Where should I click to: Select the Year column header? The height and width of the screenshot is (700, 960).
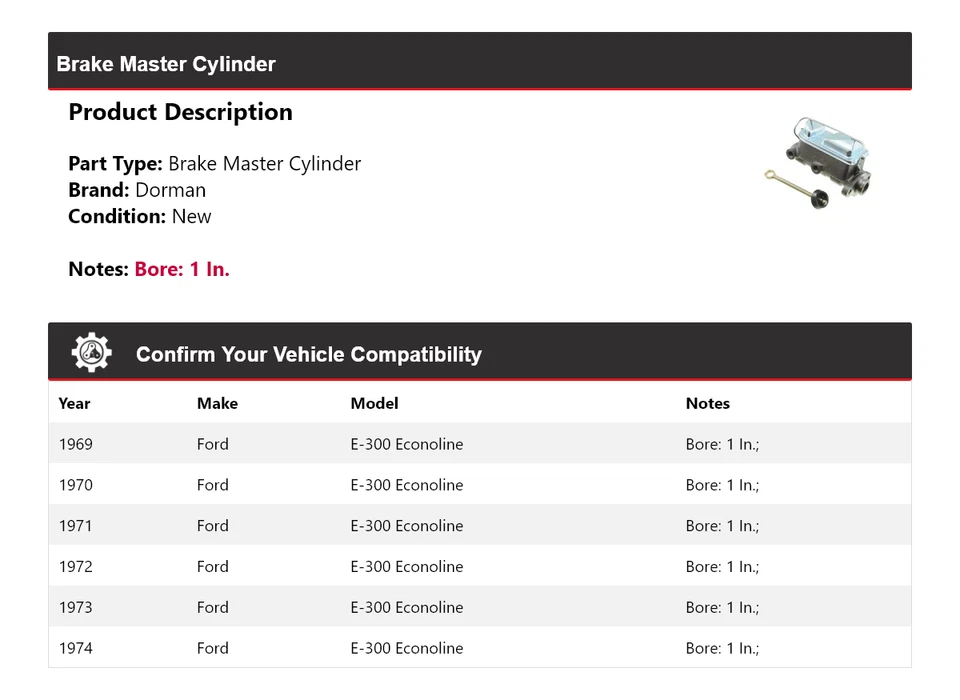[74, 403]
